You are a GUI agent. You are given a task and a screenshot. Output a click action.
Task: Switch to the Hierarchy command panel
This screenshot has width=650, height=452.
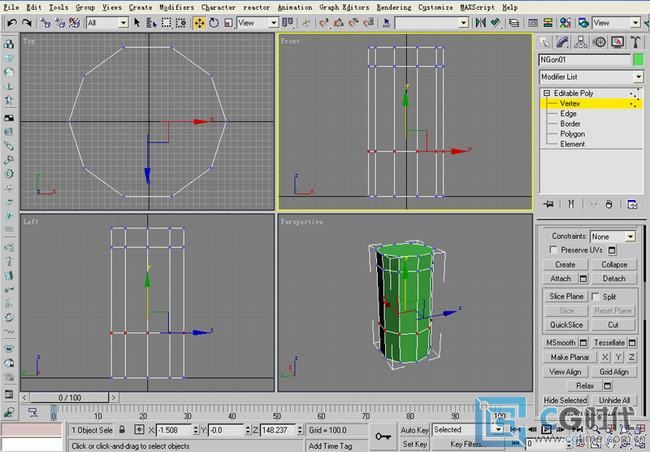pyautogui.click(x=581, y=42)
